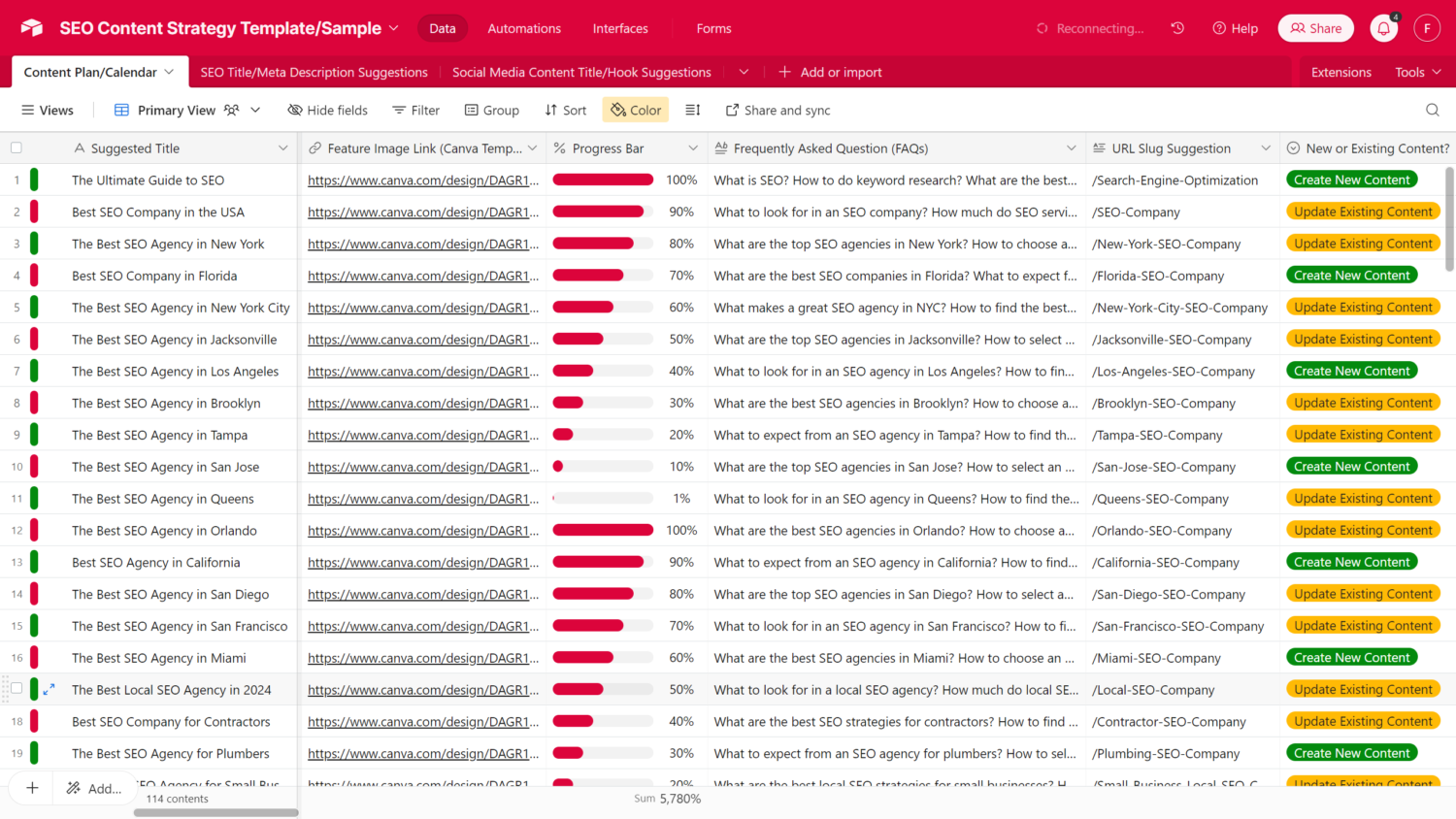Image resolution: width=1456 pixels, height=819 pixels.
Task: Click the plus icon to add row
Action: (32, 788)
